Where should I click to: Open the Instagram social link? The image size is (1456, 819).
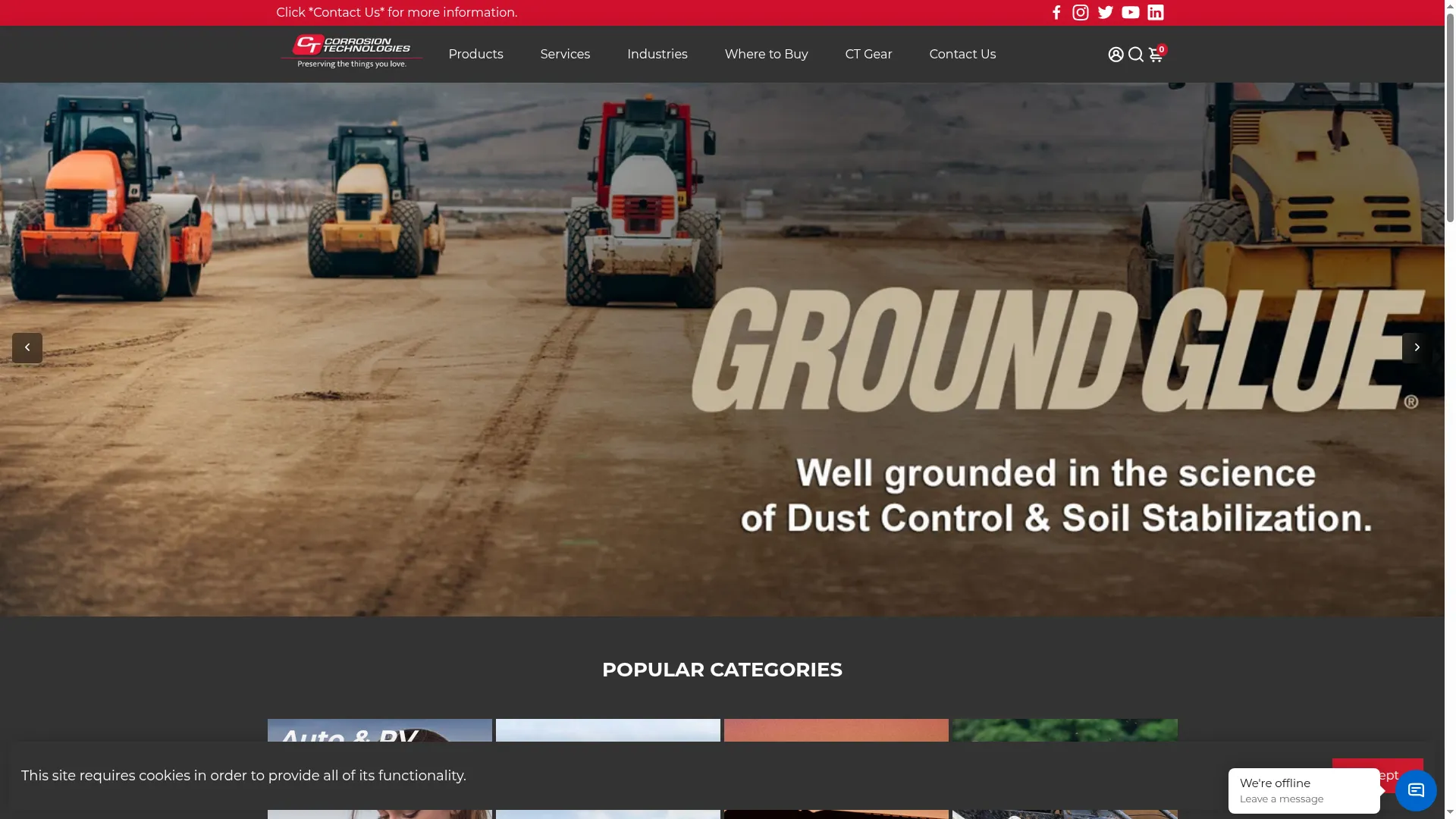(1081, 12)
